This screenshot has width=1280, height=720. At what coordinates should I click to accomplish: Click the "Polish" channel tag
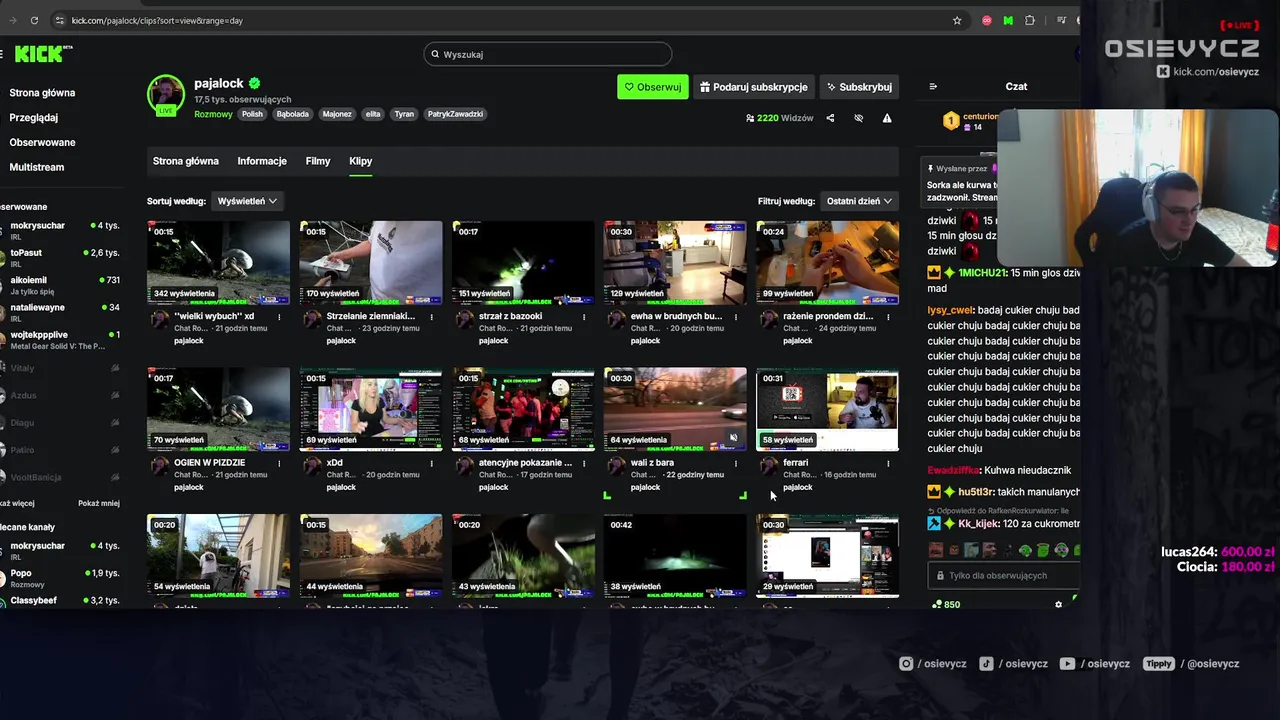click(x=252, y=114)
